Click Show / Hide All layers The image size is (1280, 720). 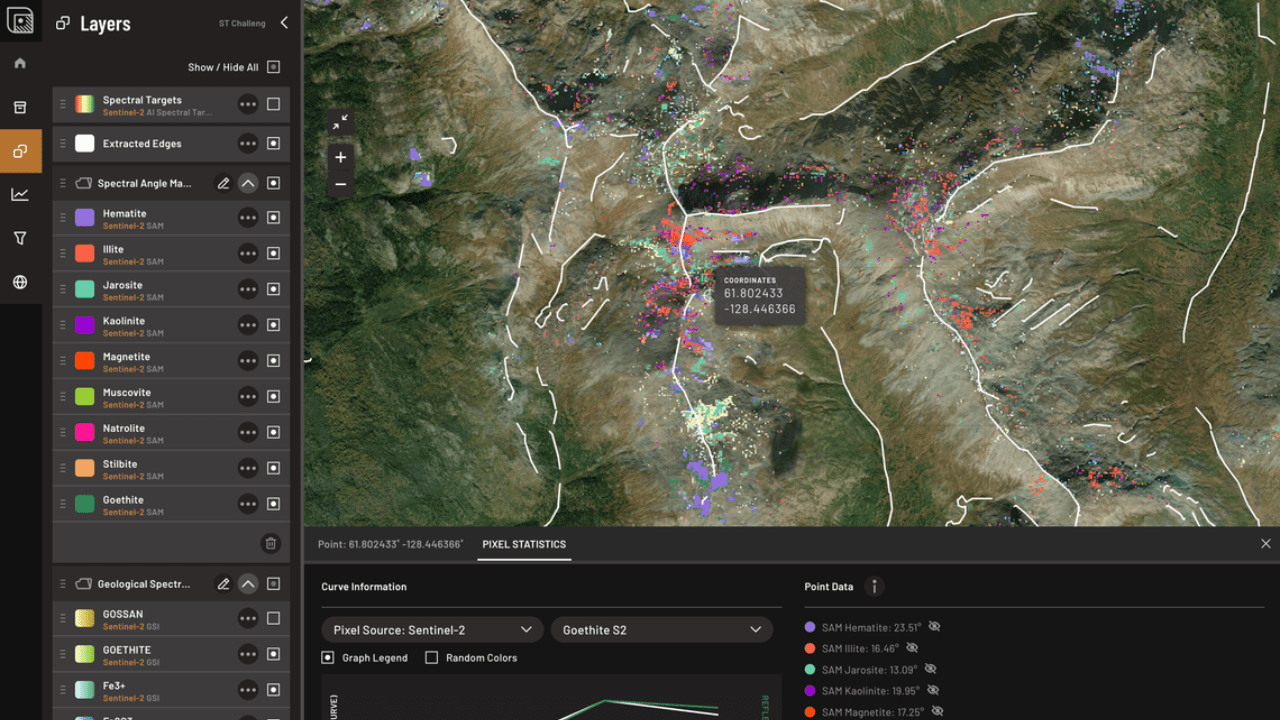273,67
